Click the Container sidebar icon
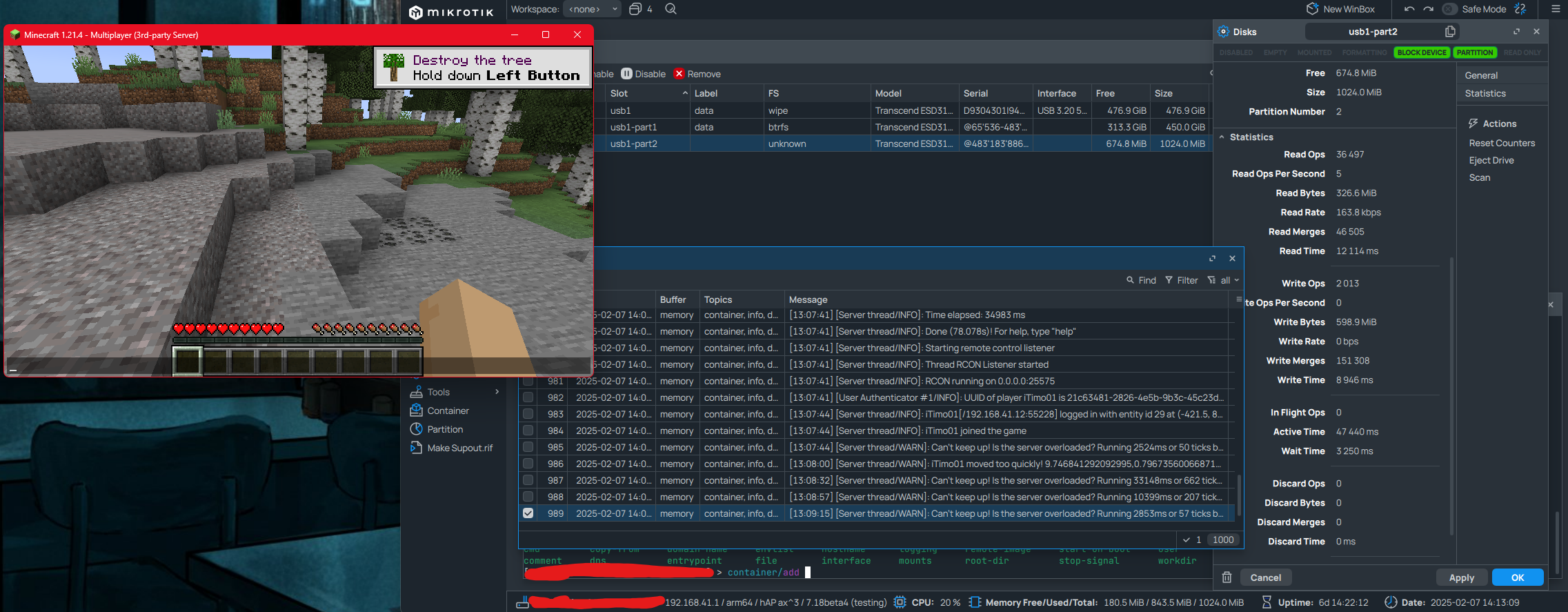 tap(416, 411)
